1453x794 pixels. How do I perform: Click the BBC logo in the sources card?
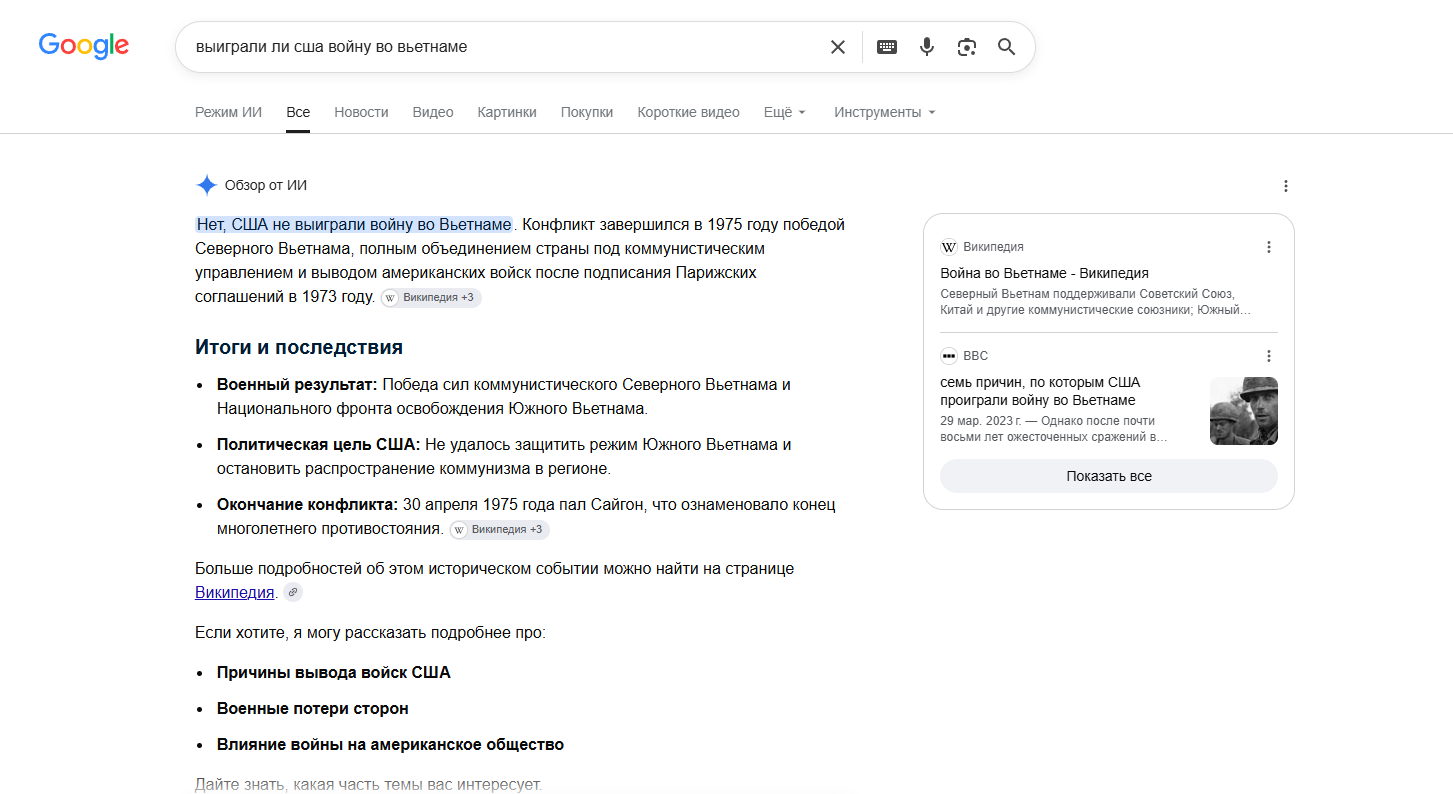[949, 356]
